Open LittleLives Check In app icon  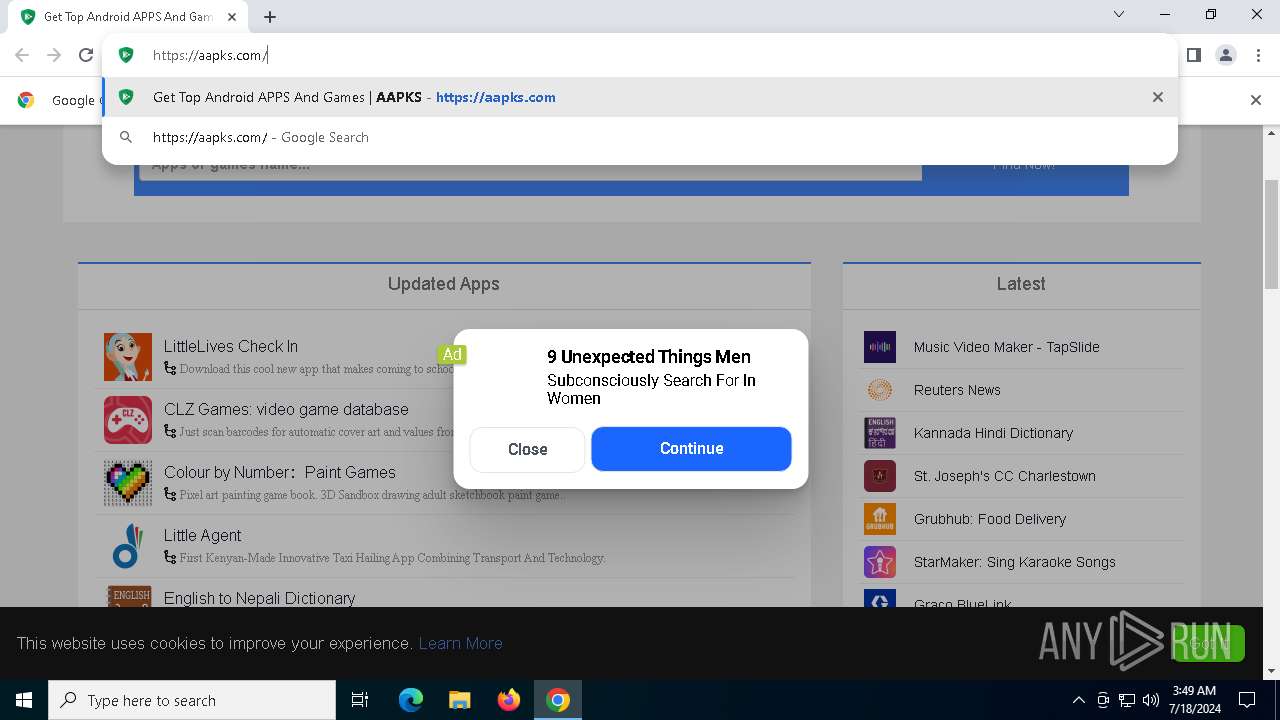pyautogui.click(x=128, y=357)
